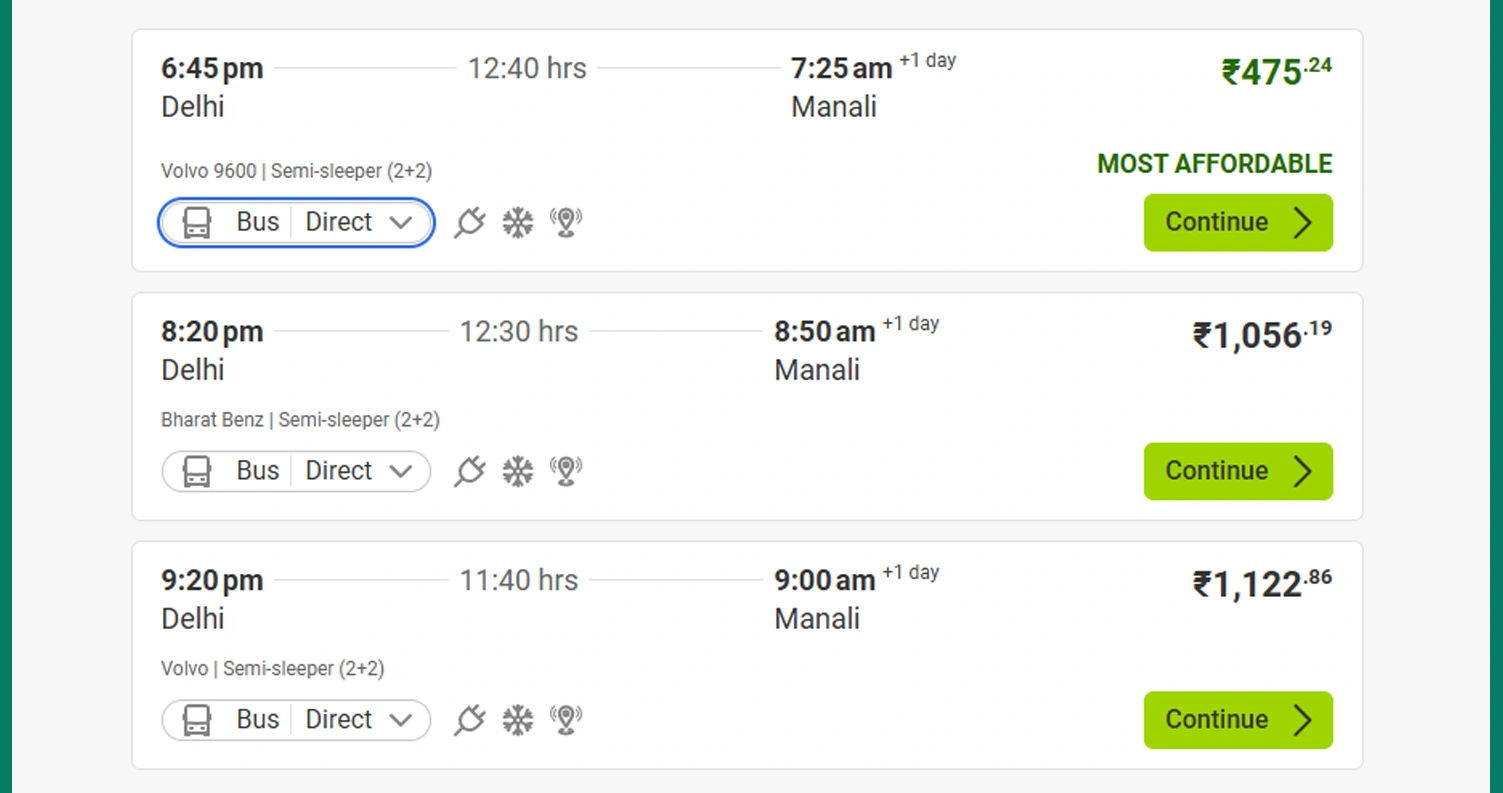Viewport: 1503px width, 793px height.
Task: Click the air conditioning snowflake on Volvo 9600 bus
Action: [517, 222]
